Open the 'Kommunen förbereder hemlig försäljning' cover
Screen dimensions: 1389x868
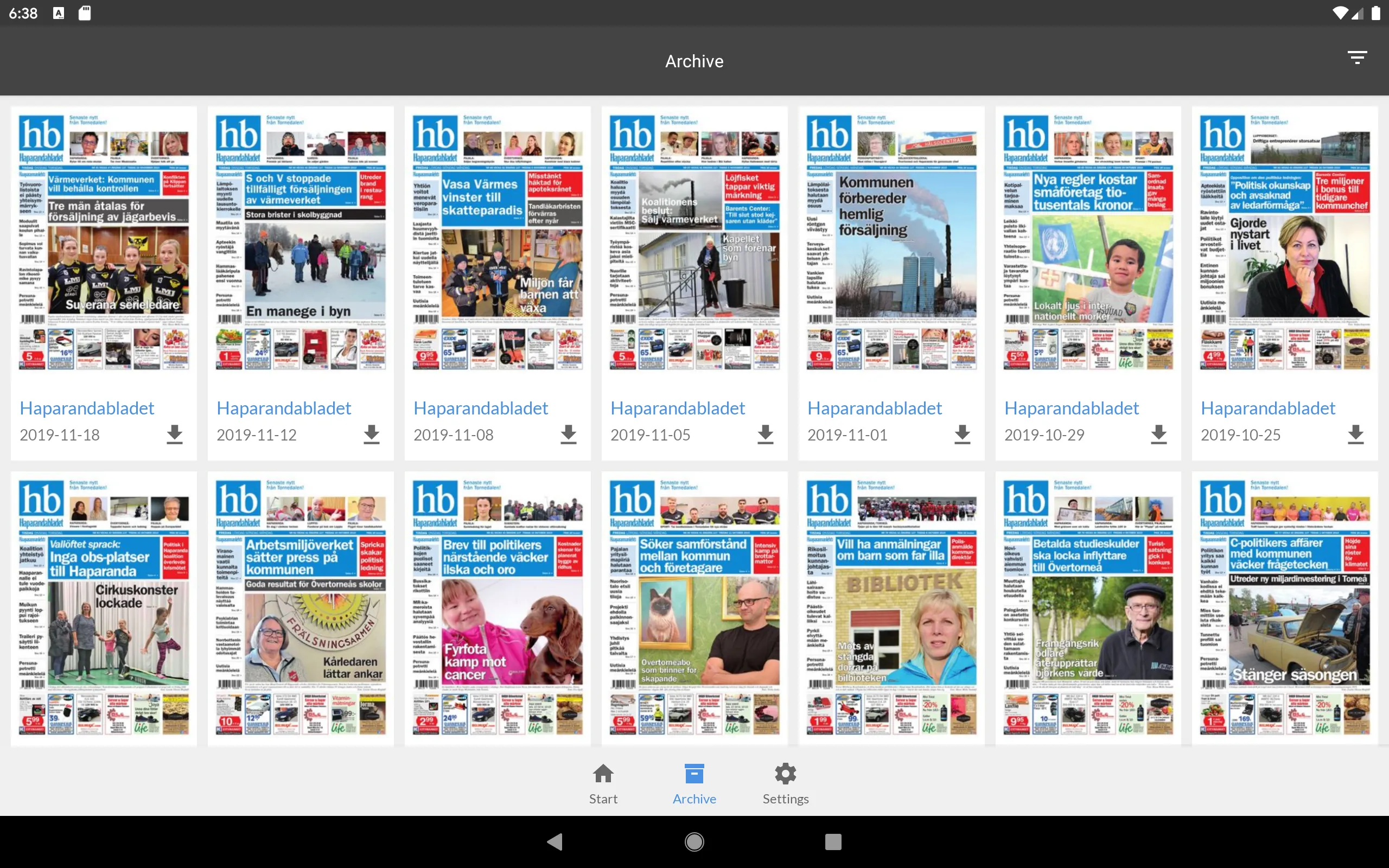[x=891, y=242]
